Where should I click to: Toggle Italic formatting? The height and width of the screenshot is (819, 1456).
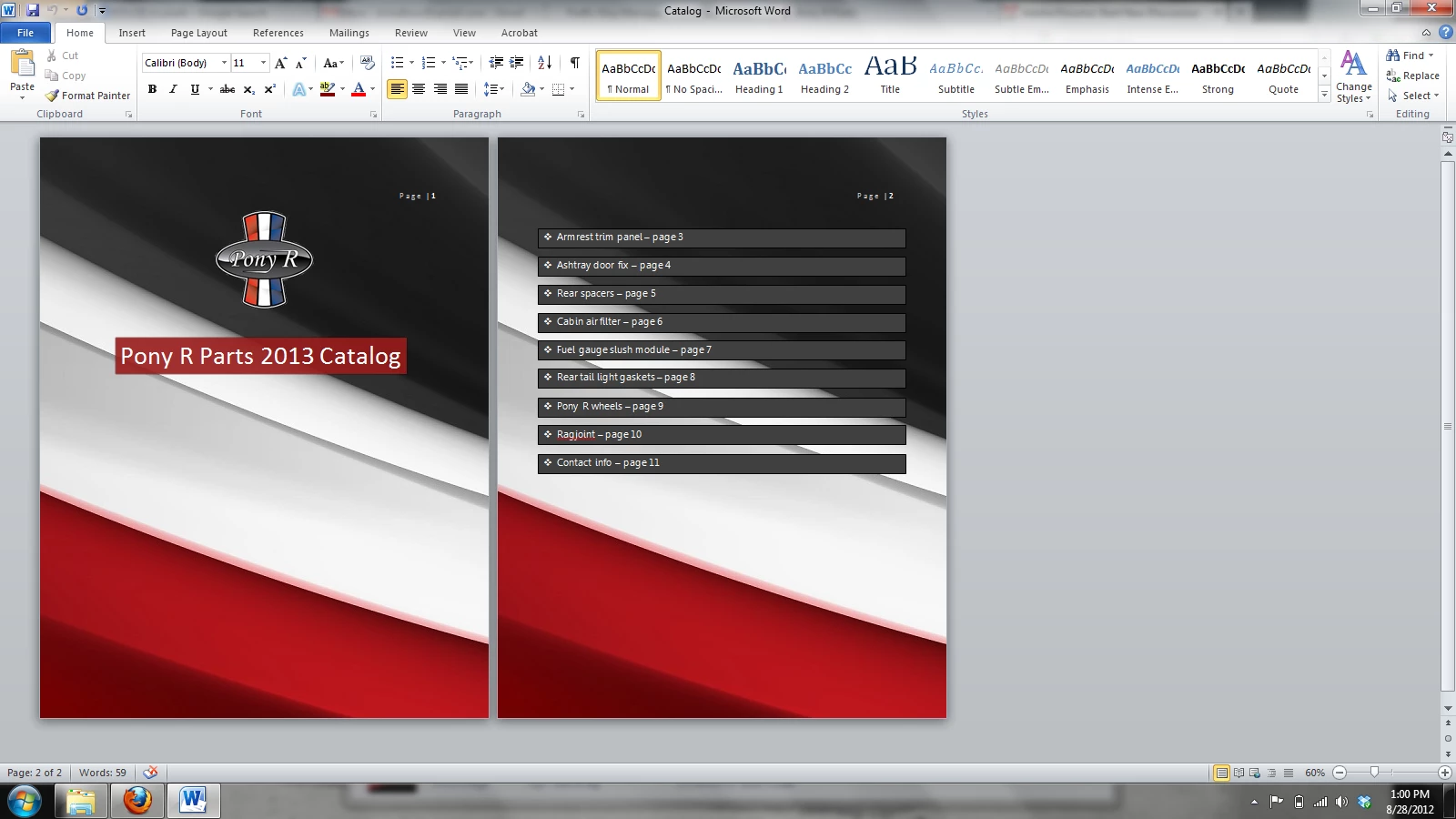click(173, 89)
